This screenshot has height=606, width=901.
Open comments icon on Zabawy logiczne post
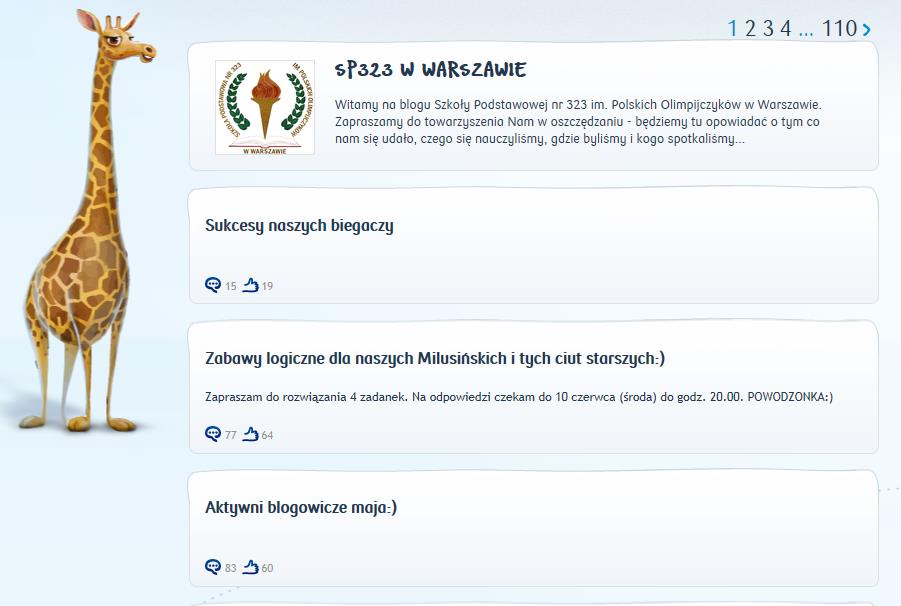tap(213, 434)
